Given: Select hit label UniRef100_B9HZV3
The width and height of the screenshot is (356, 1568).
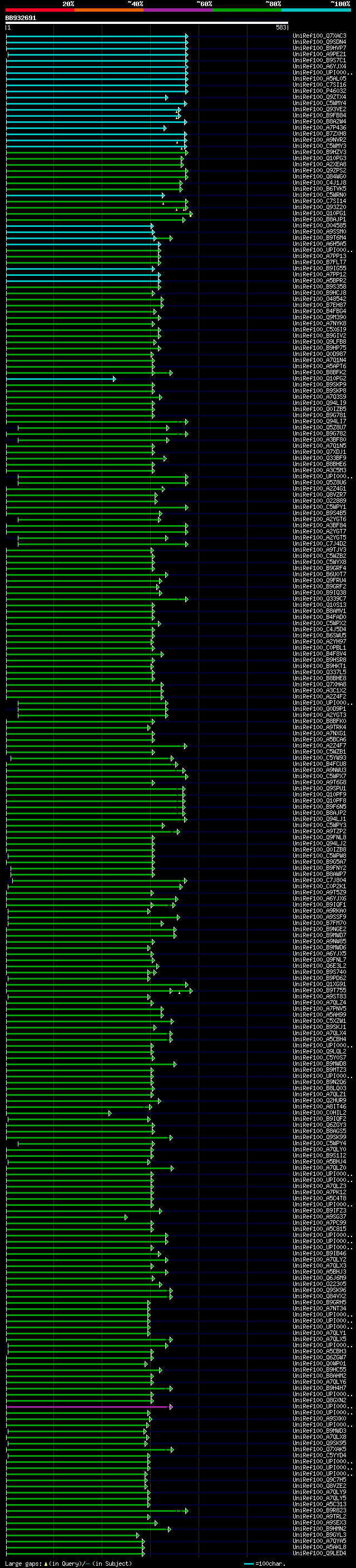Looking at the screenshot, I should pyautogui.click(x=319, y=152).
